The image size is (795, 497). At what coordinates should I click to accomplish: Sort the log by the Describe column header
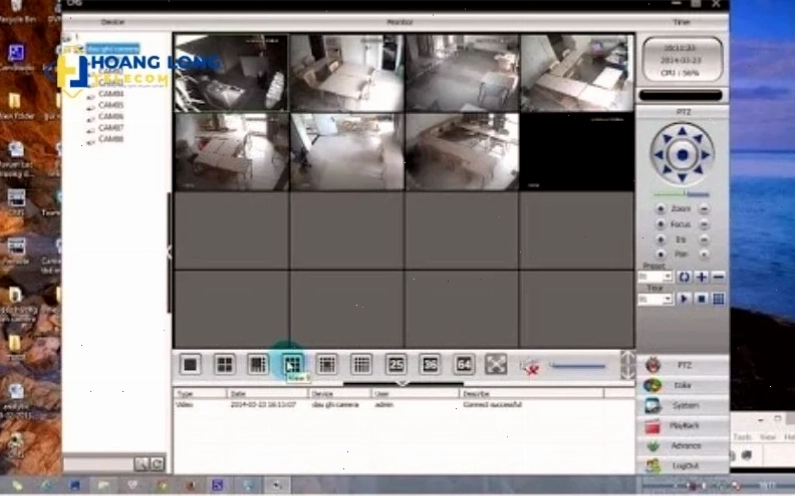click(531, 394)
